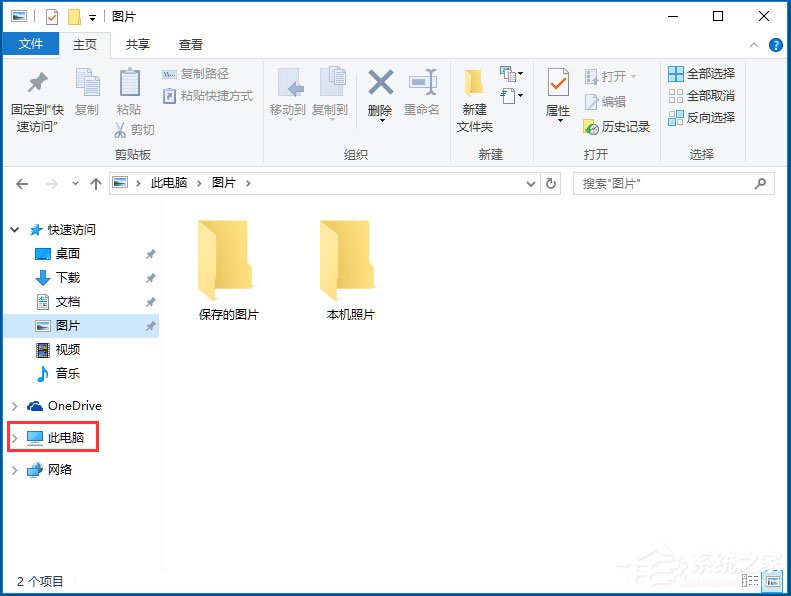This screenshot has height=596, width=791.
Task: Click the Forward navigation arrow
Action: [51, 184]
